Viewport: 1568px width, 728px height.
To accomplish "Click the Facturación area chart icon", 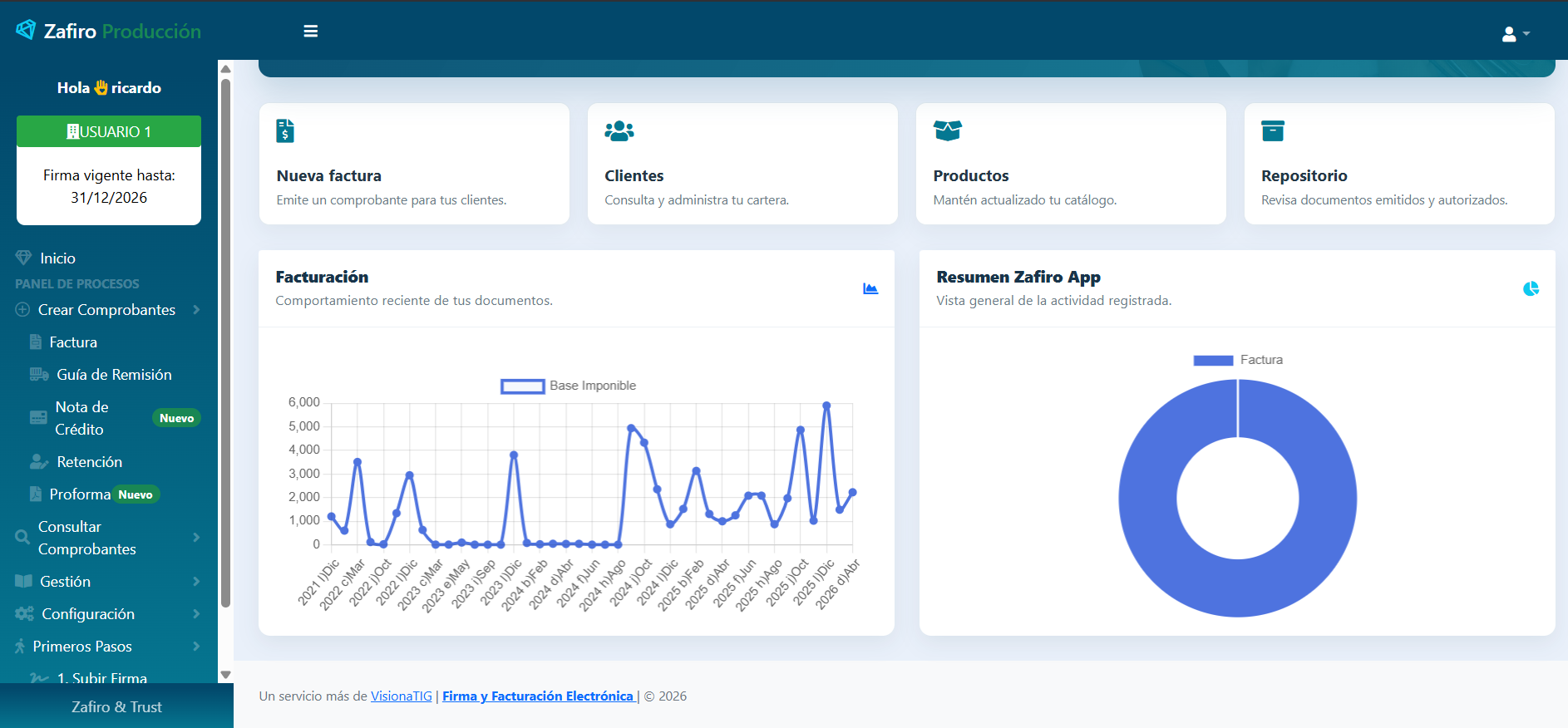I will click(x=870, y=288).
